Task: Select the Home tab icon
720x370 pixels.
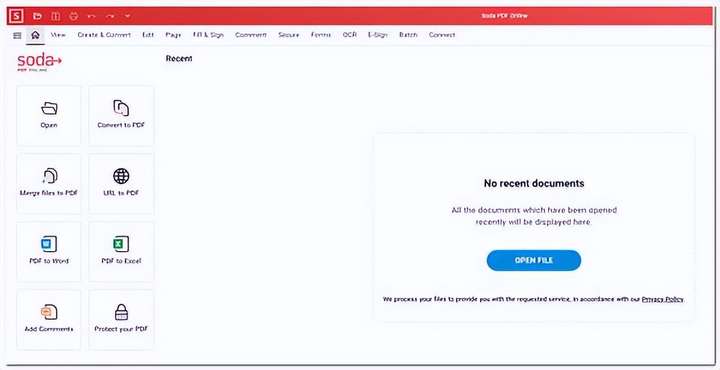Action: point(35,35)
